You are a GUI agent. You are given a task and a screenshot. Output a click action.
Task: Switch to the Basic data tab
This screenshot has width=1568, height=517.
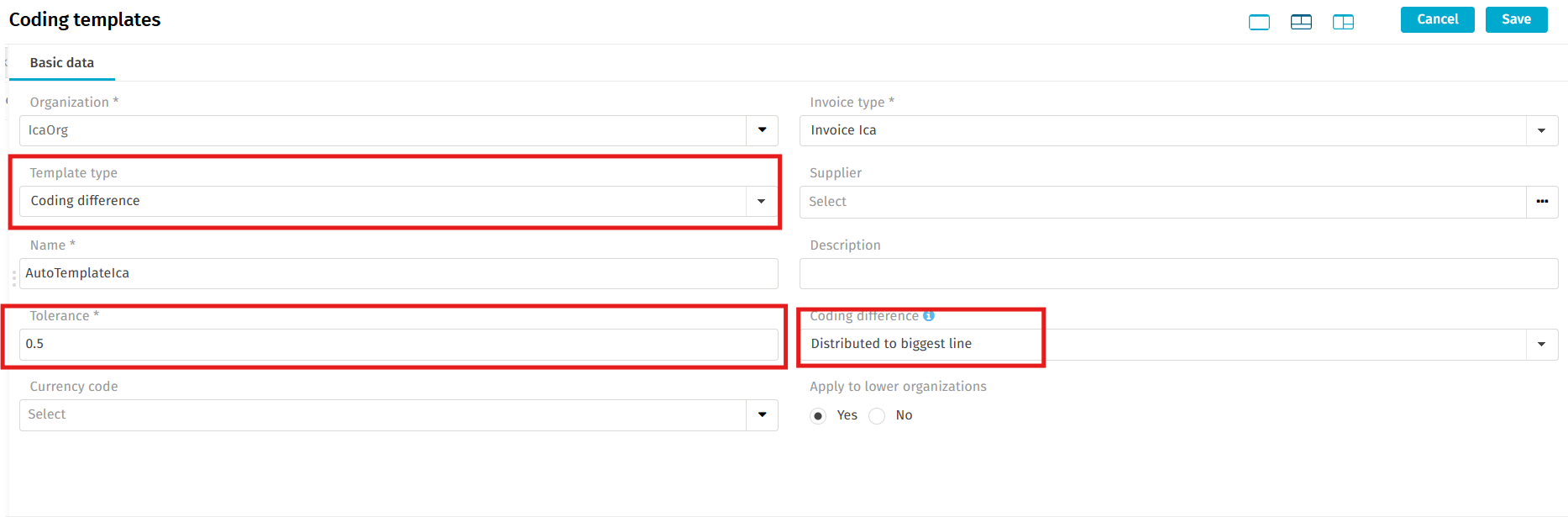[x=62, y=63]
